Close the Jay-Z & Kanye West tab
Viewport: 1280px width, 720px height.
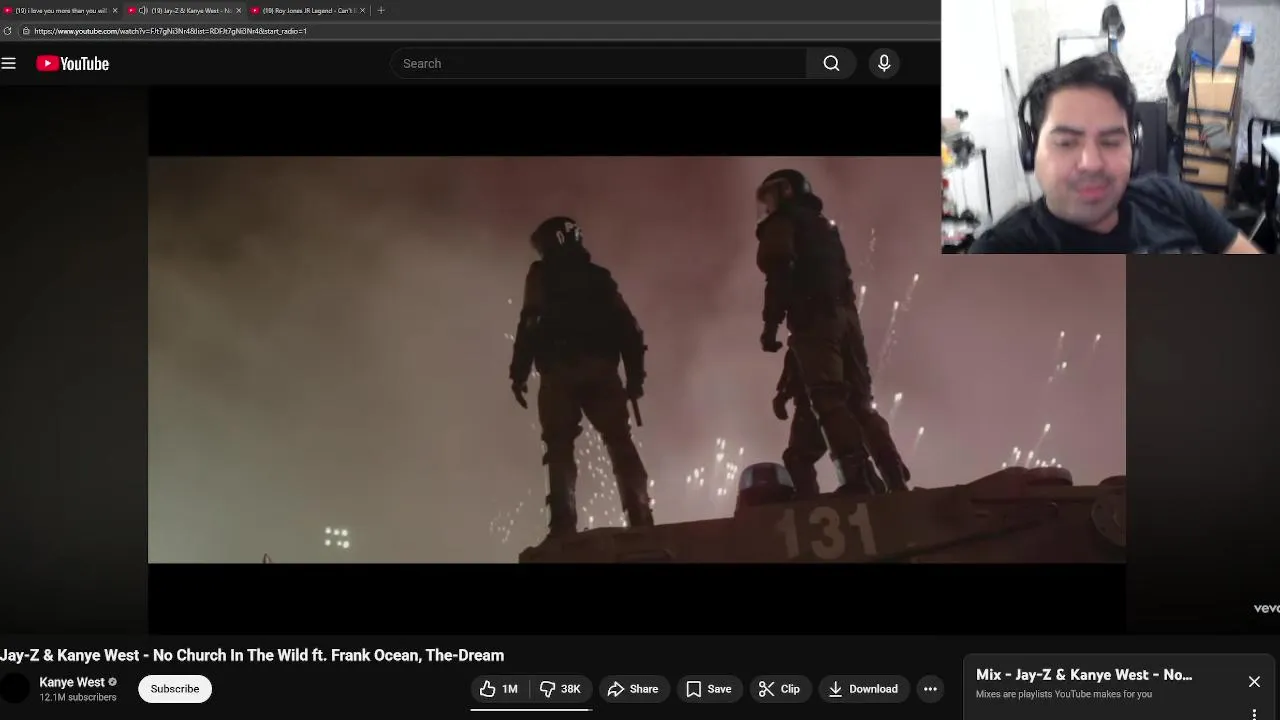click(x=238, y=10)
